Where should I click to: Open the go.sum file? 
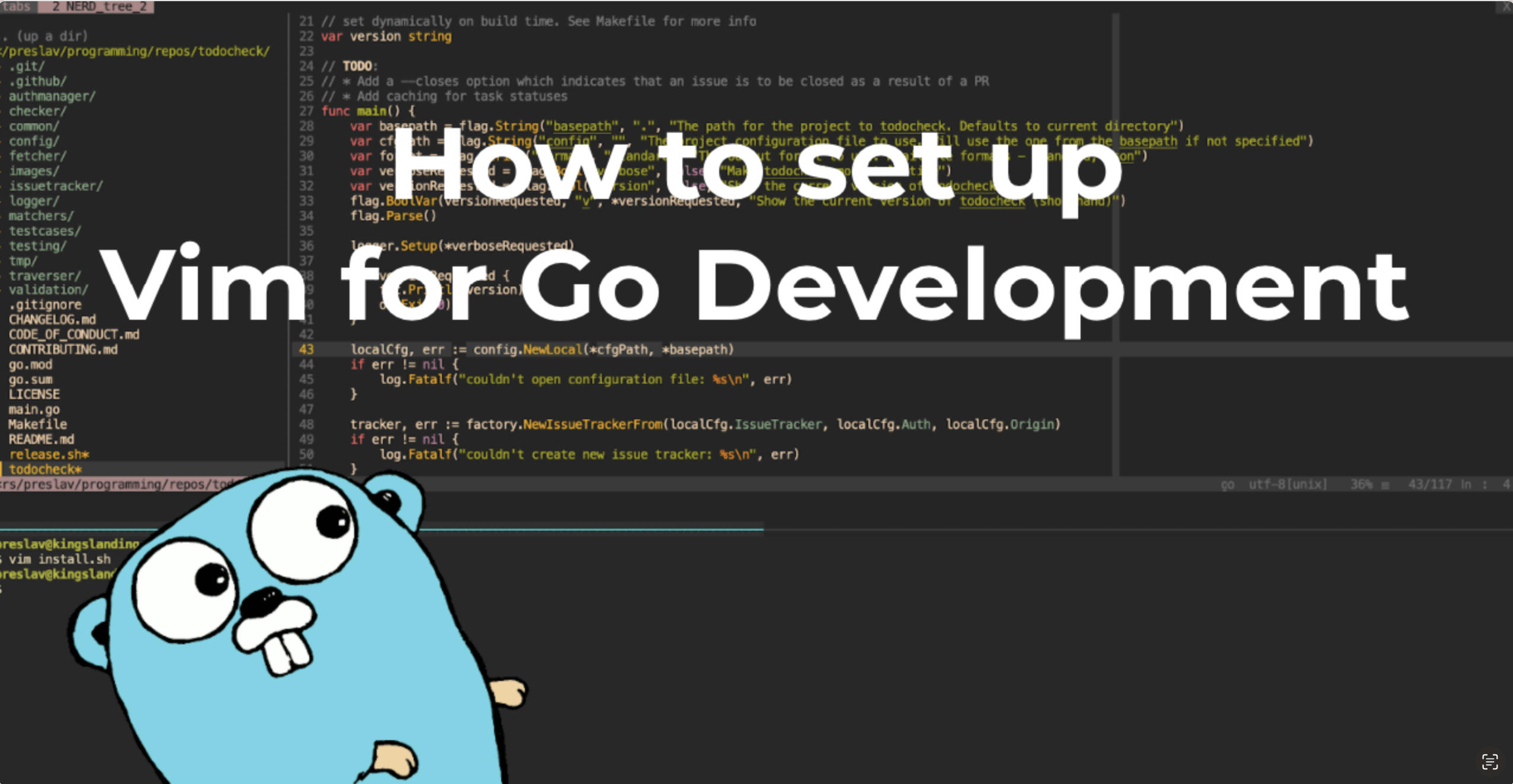[30, 380]
